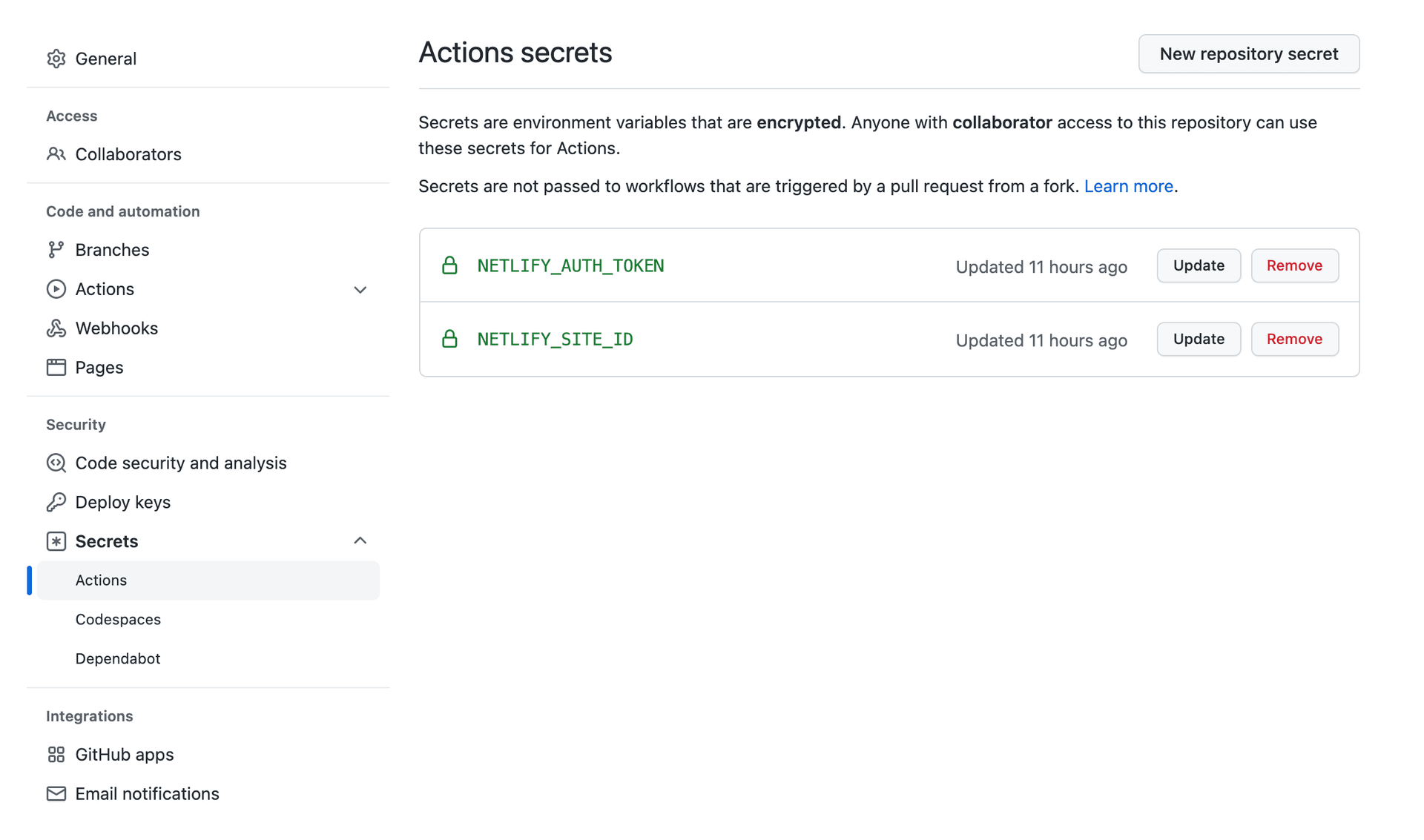Open Email notifications via envelope icon

(x=56, y=793)
